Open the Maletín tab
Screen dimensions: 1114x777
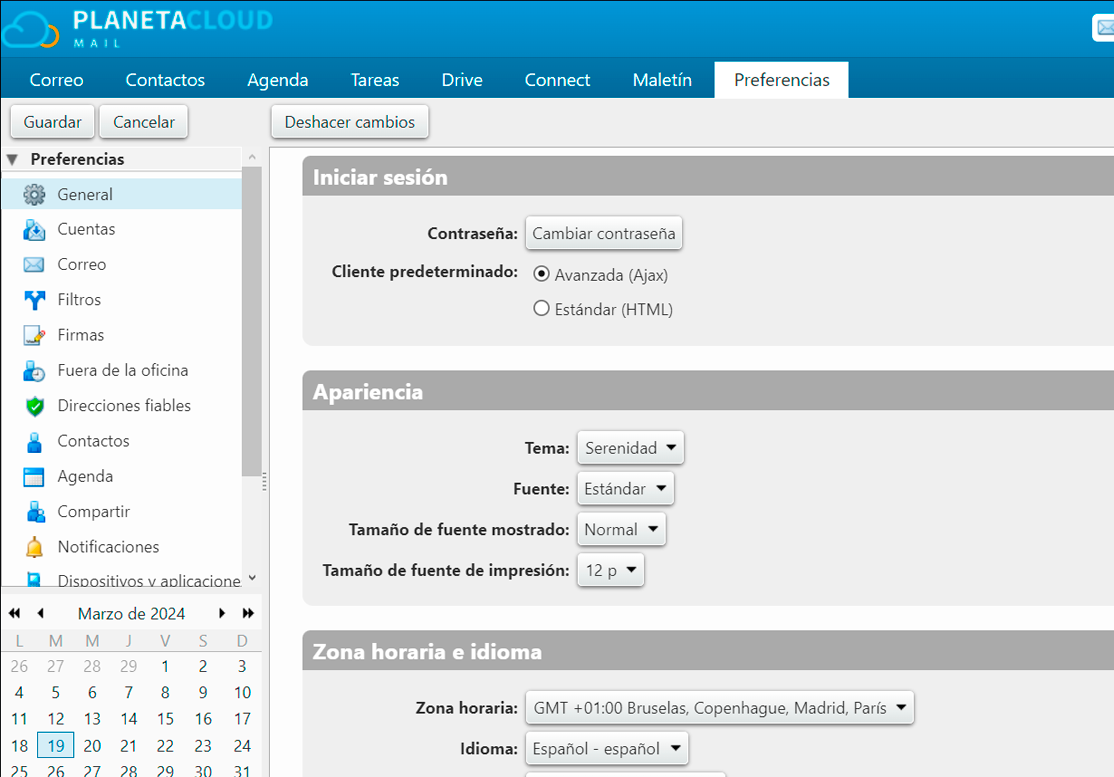(x=662, y=80)
